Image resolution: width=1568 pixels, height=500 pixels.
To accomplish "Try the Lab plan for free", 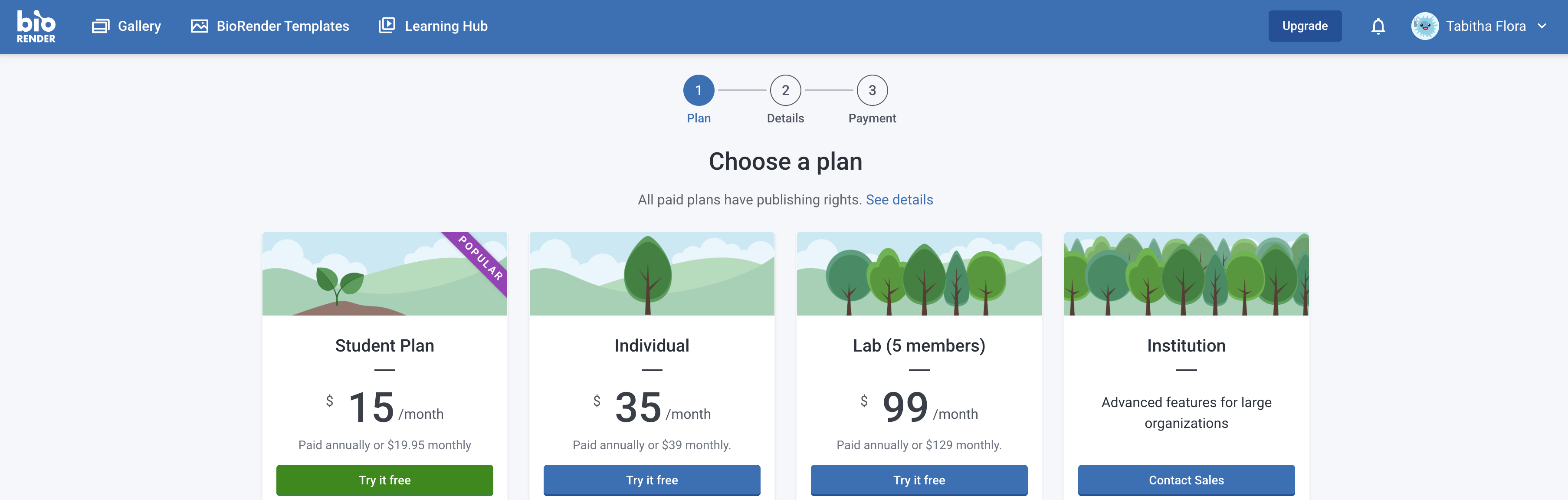I will tap(918, 480).
